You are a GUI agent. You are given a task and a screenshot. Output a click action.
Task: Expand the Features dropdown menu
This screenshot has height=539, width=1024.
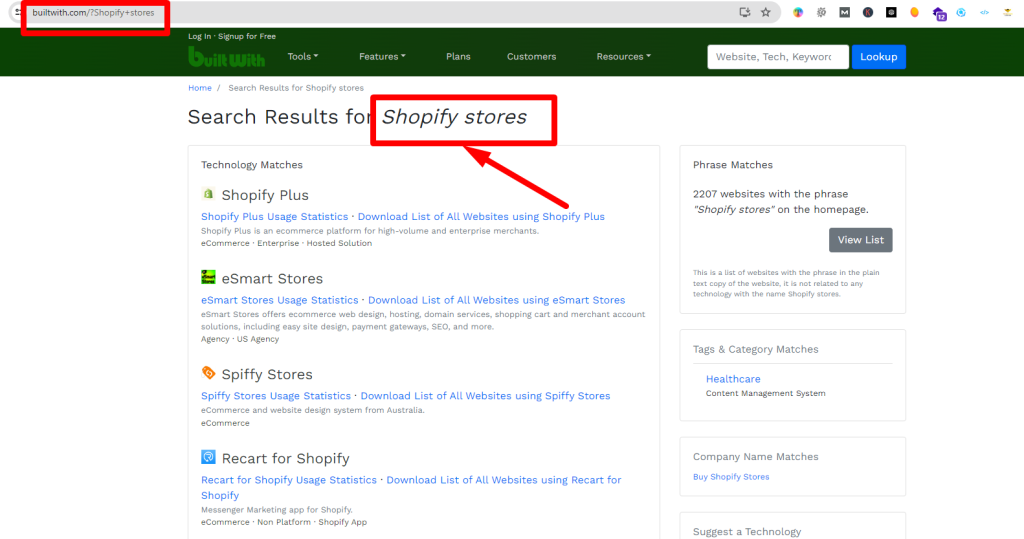click(382, 57)
